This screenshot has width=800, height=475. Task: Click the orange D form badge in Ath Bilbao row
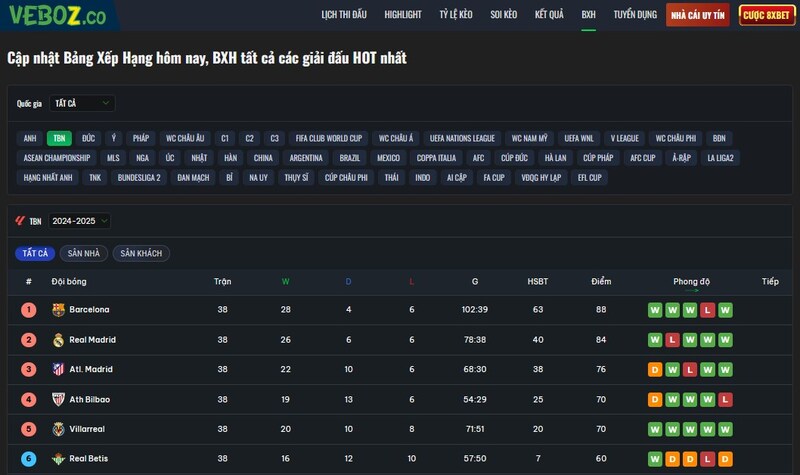point(655,399)
